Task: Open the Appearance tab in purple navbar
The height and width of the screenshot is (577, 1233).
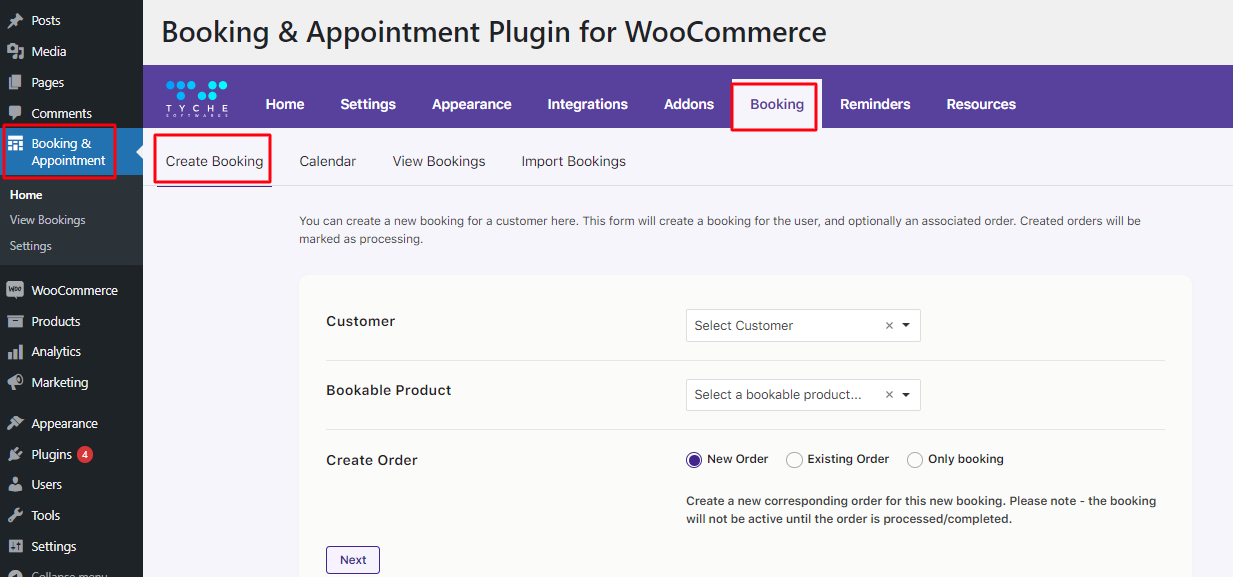Action: coord(472,104)
